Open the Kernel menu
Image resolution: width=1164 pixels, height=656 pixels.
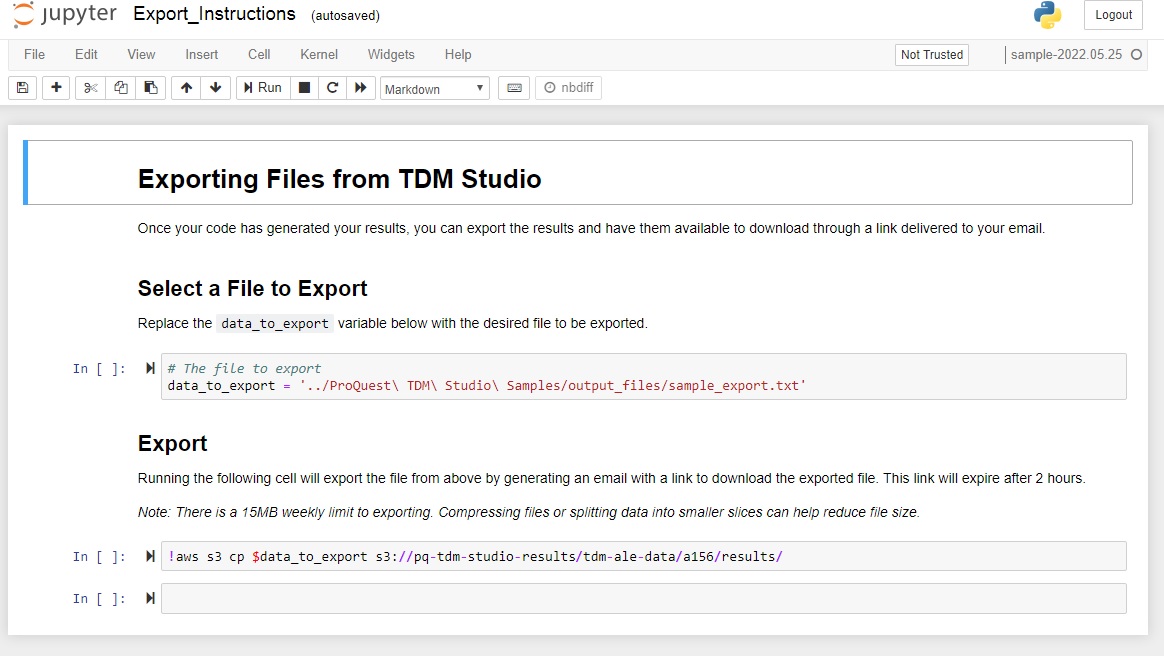(319, 54)
